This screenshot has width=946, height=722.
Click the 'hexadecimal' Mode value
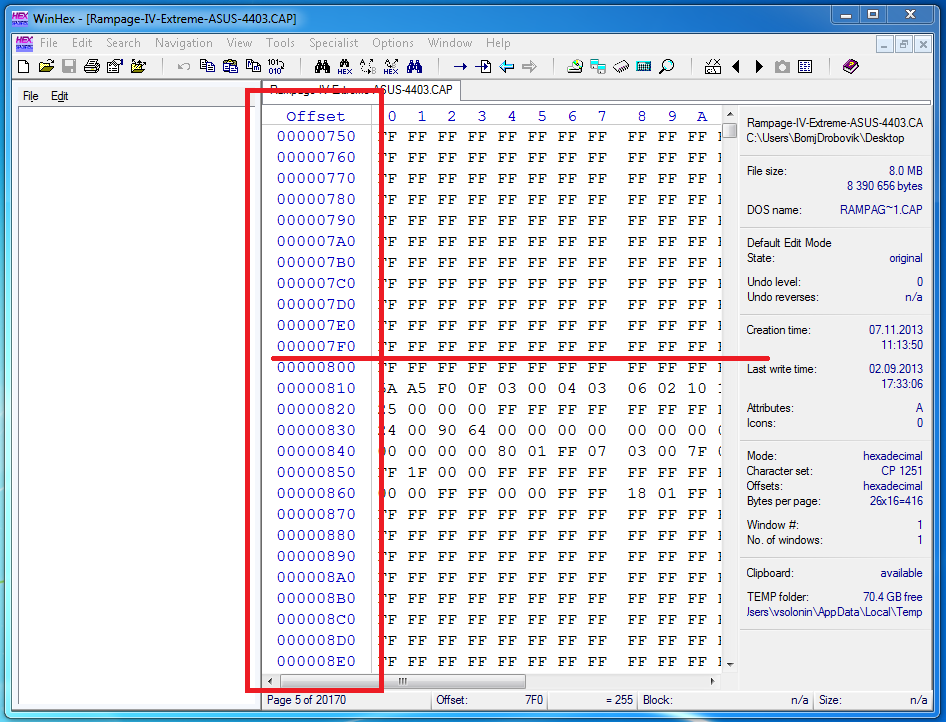(893, 456)
